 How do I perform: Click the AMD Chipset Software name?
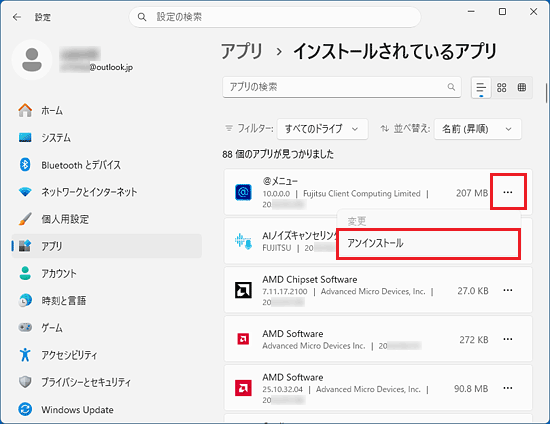click(x=310, y=280)
